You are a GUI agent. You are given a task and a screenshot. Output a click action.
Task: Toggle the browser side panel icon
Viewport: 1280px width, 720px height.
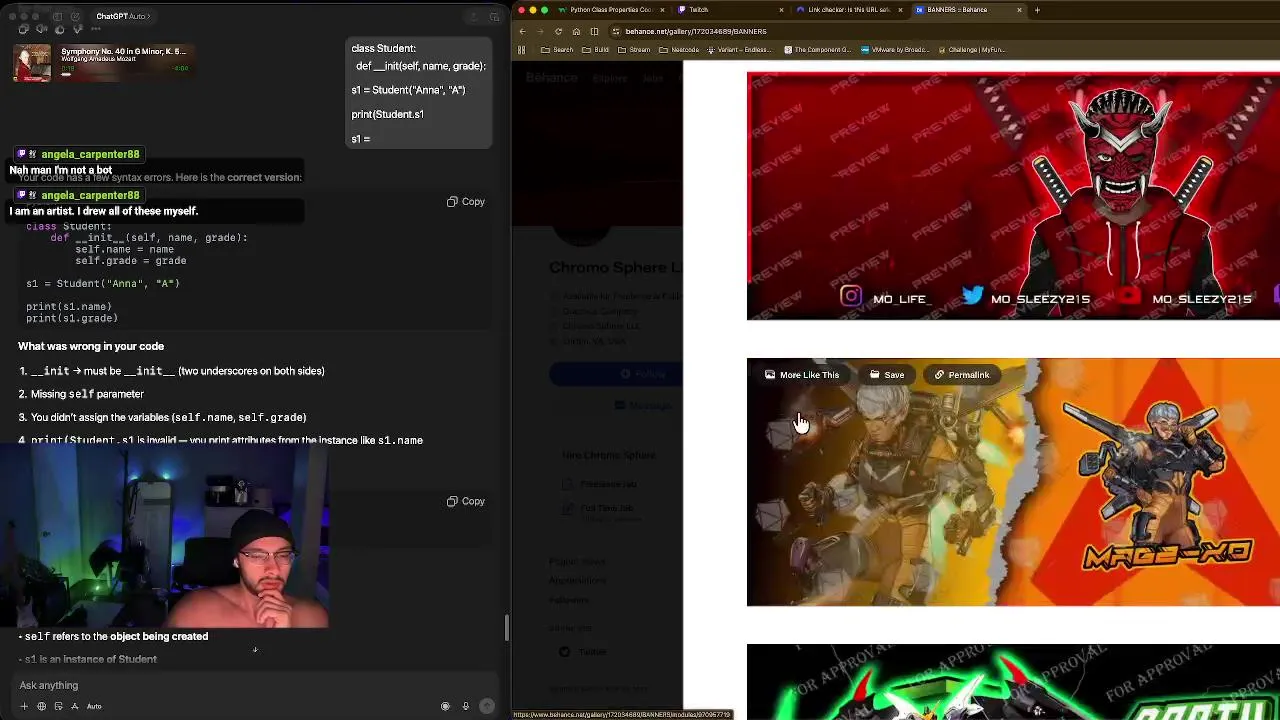point(594,31)
